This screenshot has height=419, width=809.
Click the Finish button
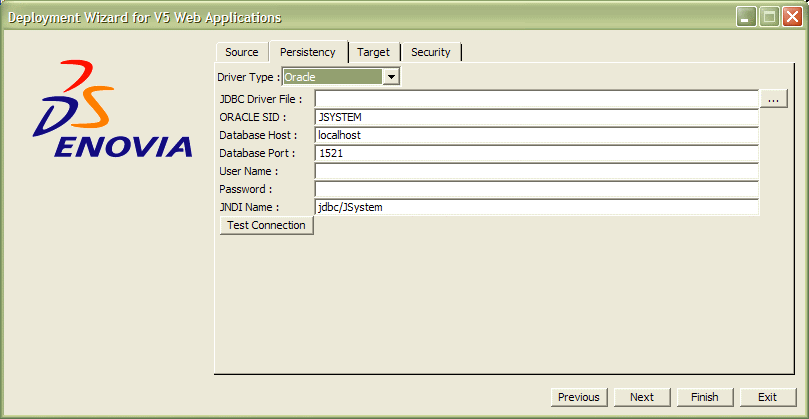704,397
